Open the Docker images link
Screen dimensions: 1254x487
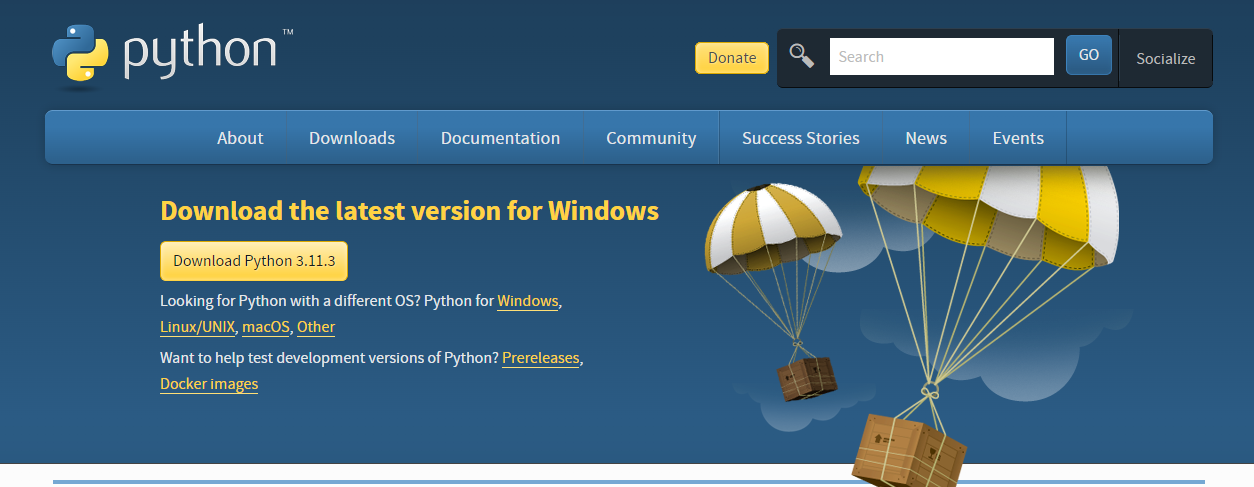tap(209, 384)
